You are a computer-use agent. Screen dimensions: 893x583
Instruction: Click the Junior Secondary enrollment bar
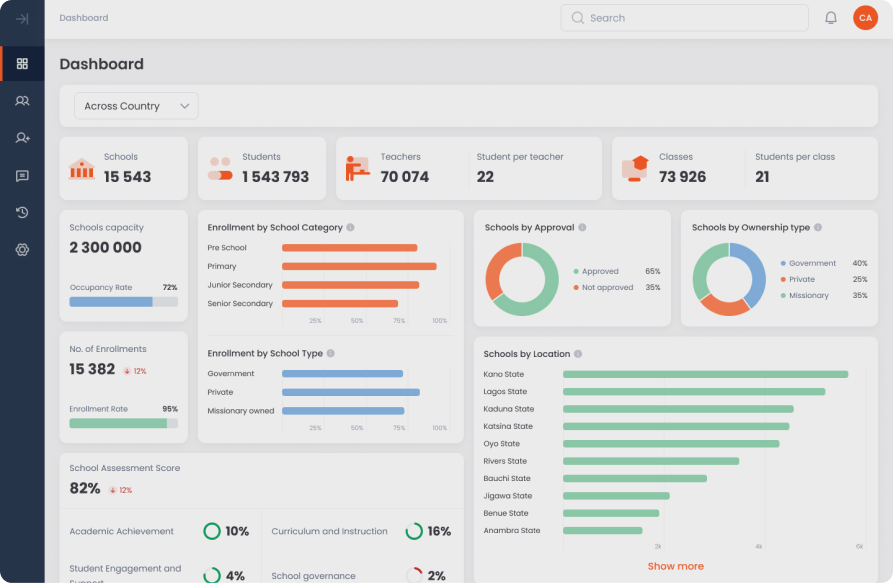click(351, 285)
